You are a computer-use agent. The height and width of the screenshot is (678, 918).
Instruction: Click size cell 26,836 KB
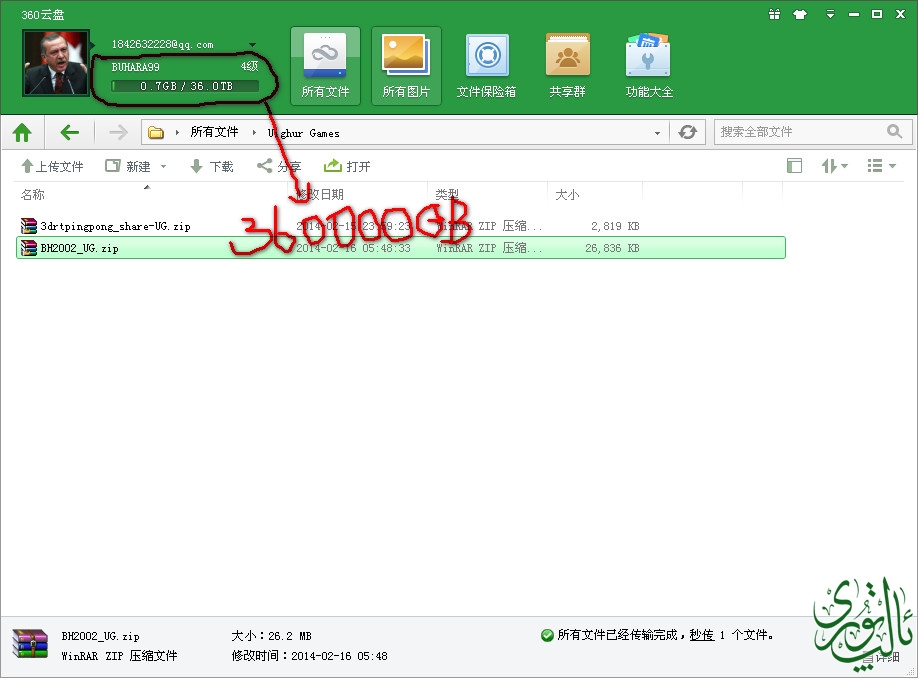pyautogui.click(x=612, y=248)
